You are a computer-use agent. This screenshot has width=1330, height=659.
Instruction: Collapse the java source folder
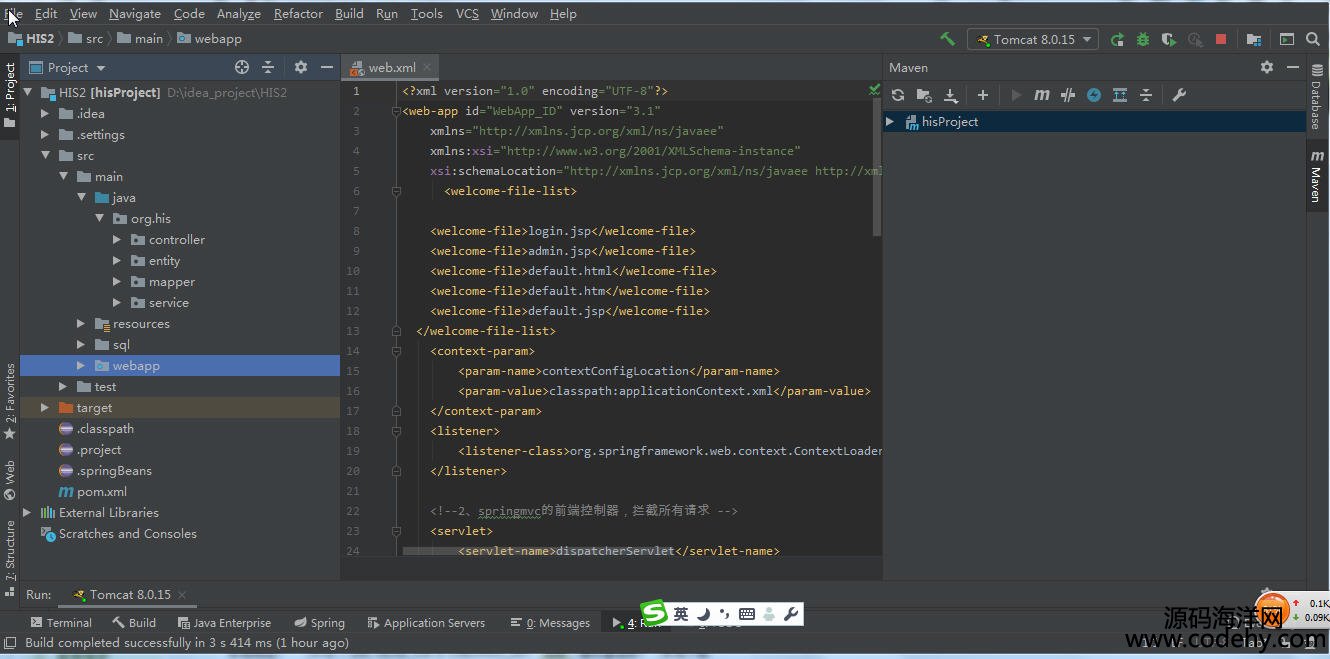tap(82, 197)
